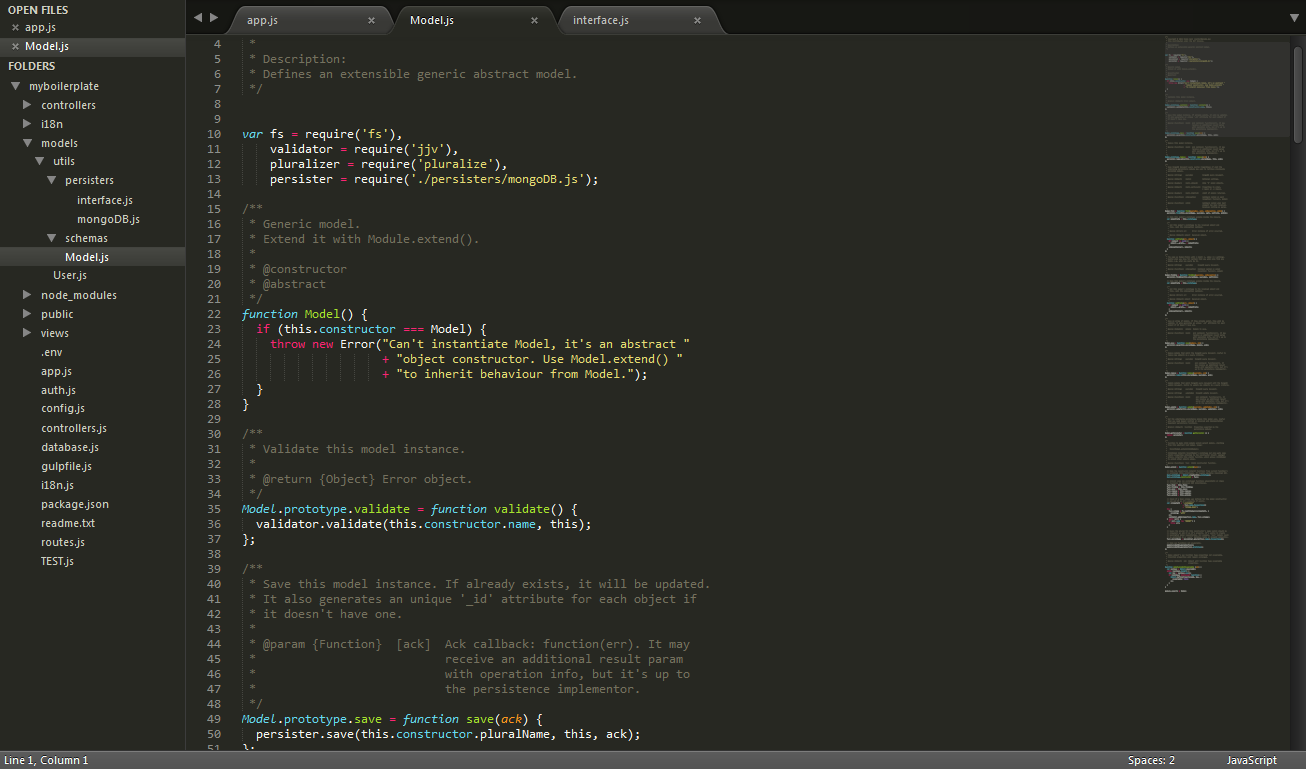The width and height of the screenshot is (1306, 769).
Task: Open the tab list dropdown arrow
Action: 1294,17
